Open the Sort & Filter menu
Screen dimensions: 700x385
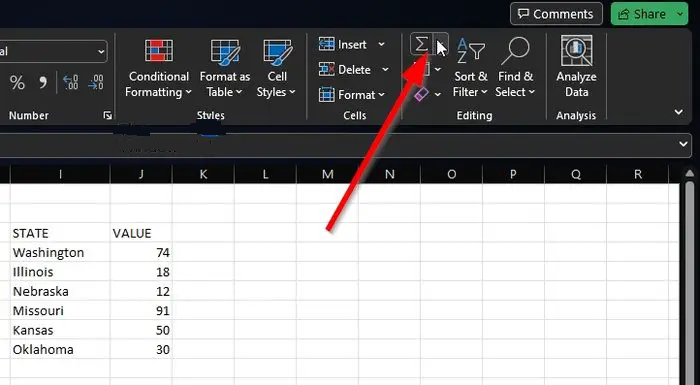470,68
